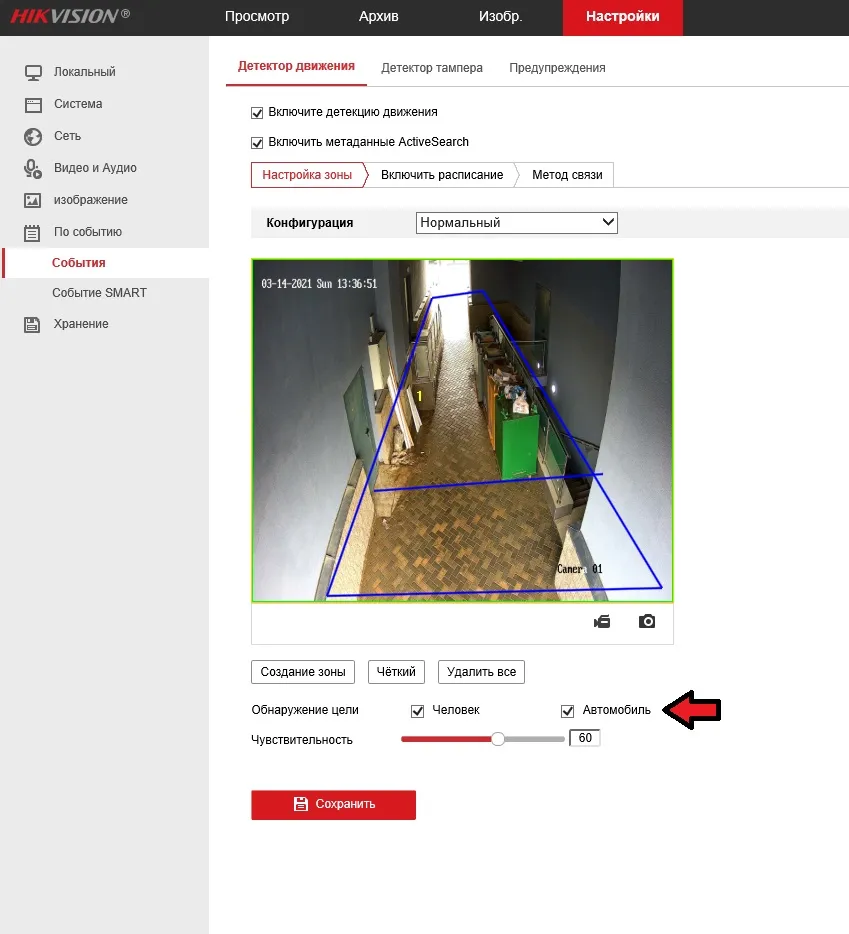Click the Сеть globe icon

[32, 136]
